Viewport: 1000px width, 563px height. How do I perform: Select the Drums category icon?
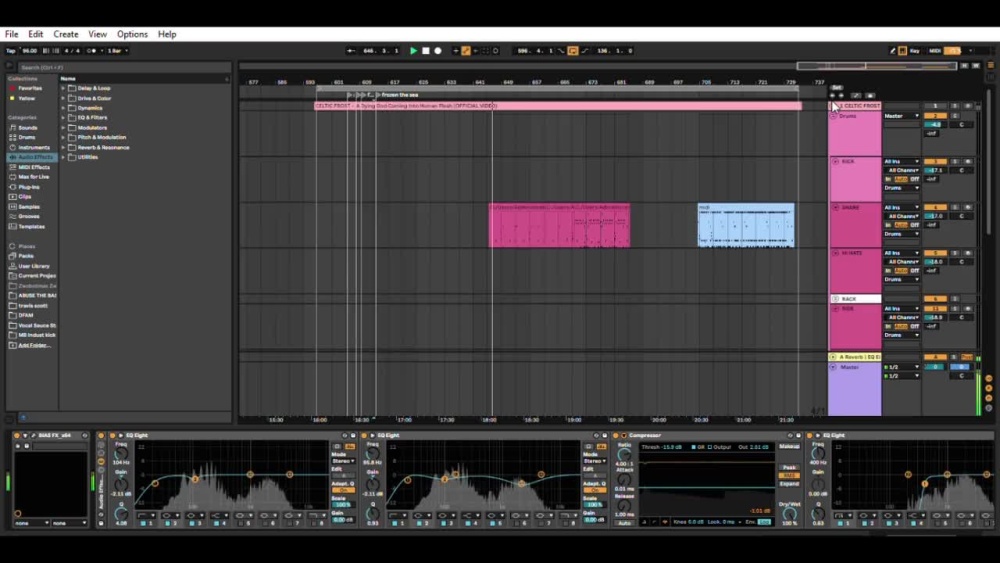(13, 138)
